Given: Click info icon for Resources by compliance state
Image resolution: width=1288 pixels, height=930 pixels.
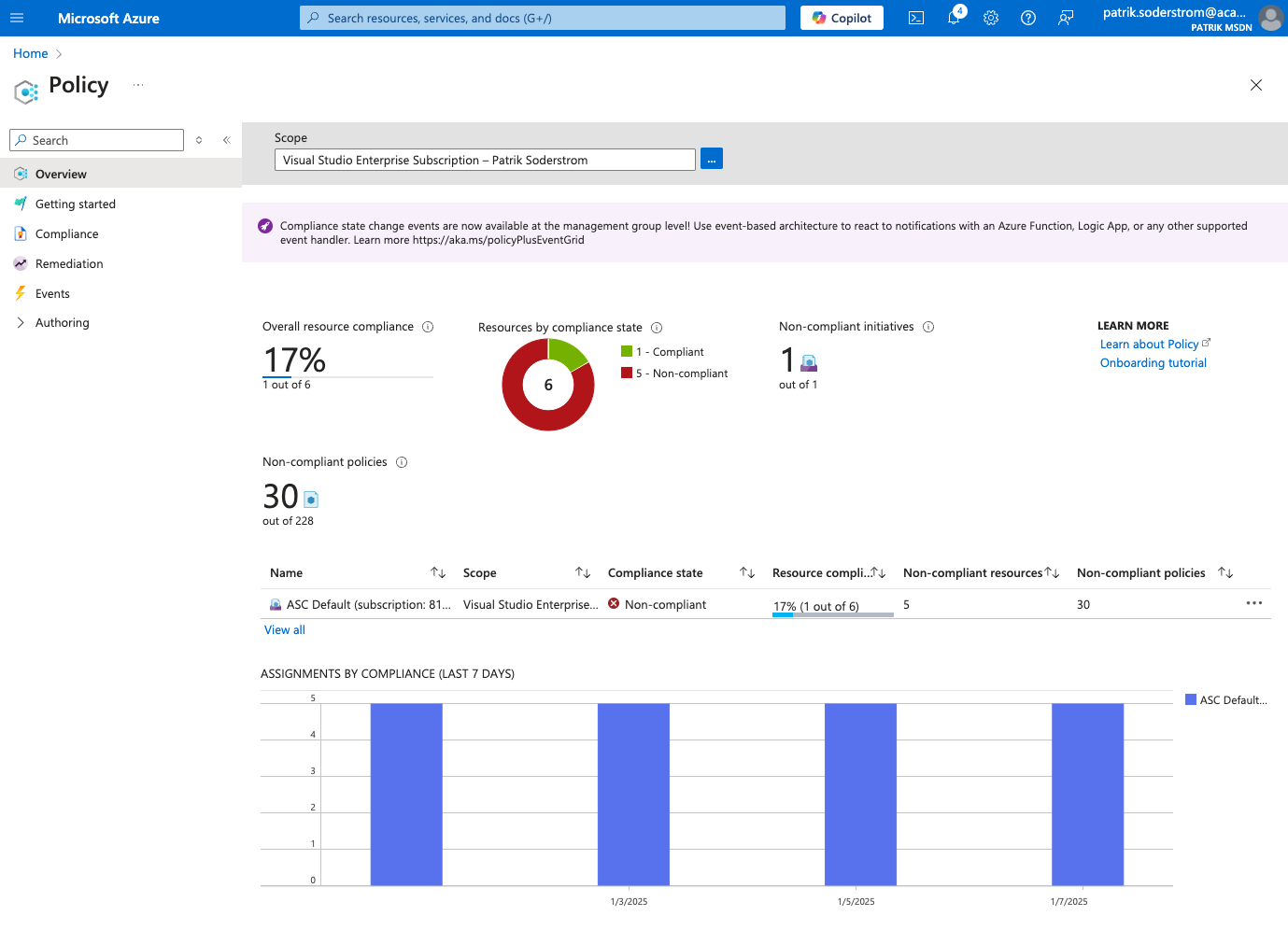Looking at the screenshot, I should point(657,328).
